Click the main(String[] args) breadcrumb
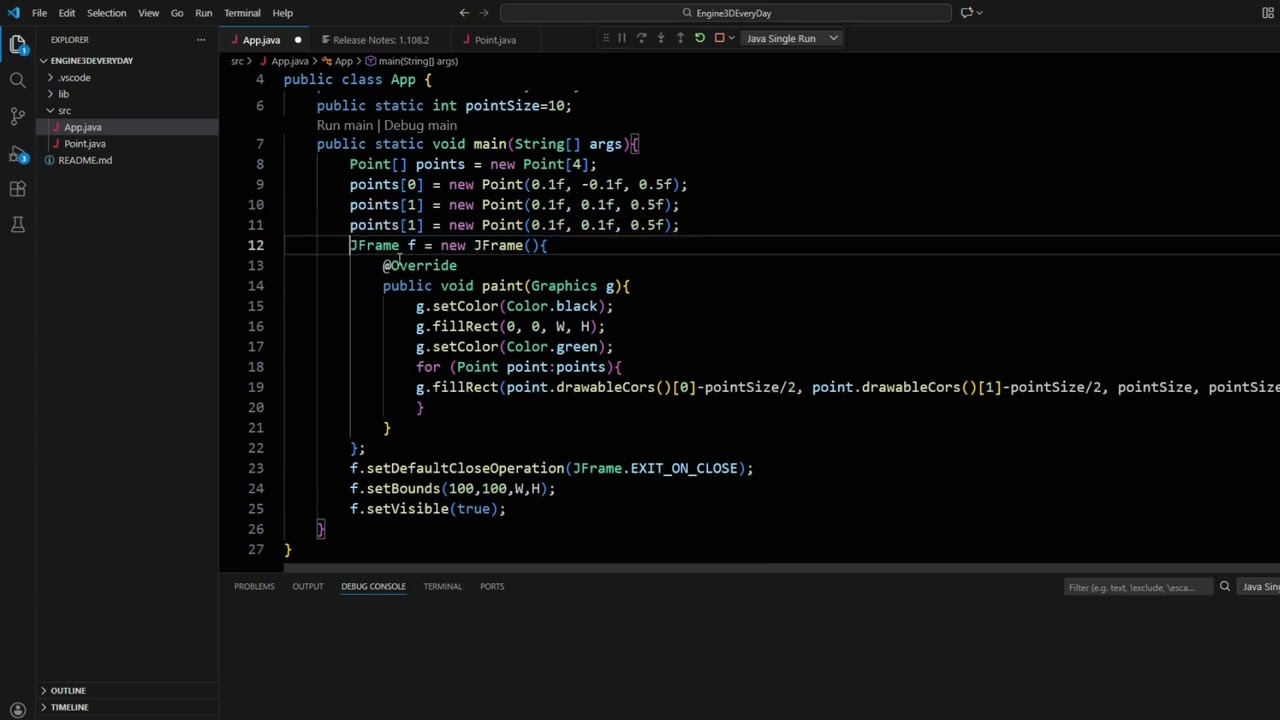Viewport: 1280px width, 720px height. point(411,61)
